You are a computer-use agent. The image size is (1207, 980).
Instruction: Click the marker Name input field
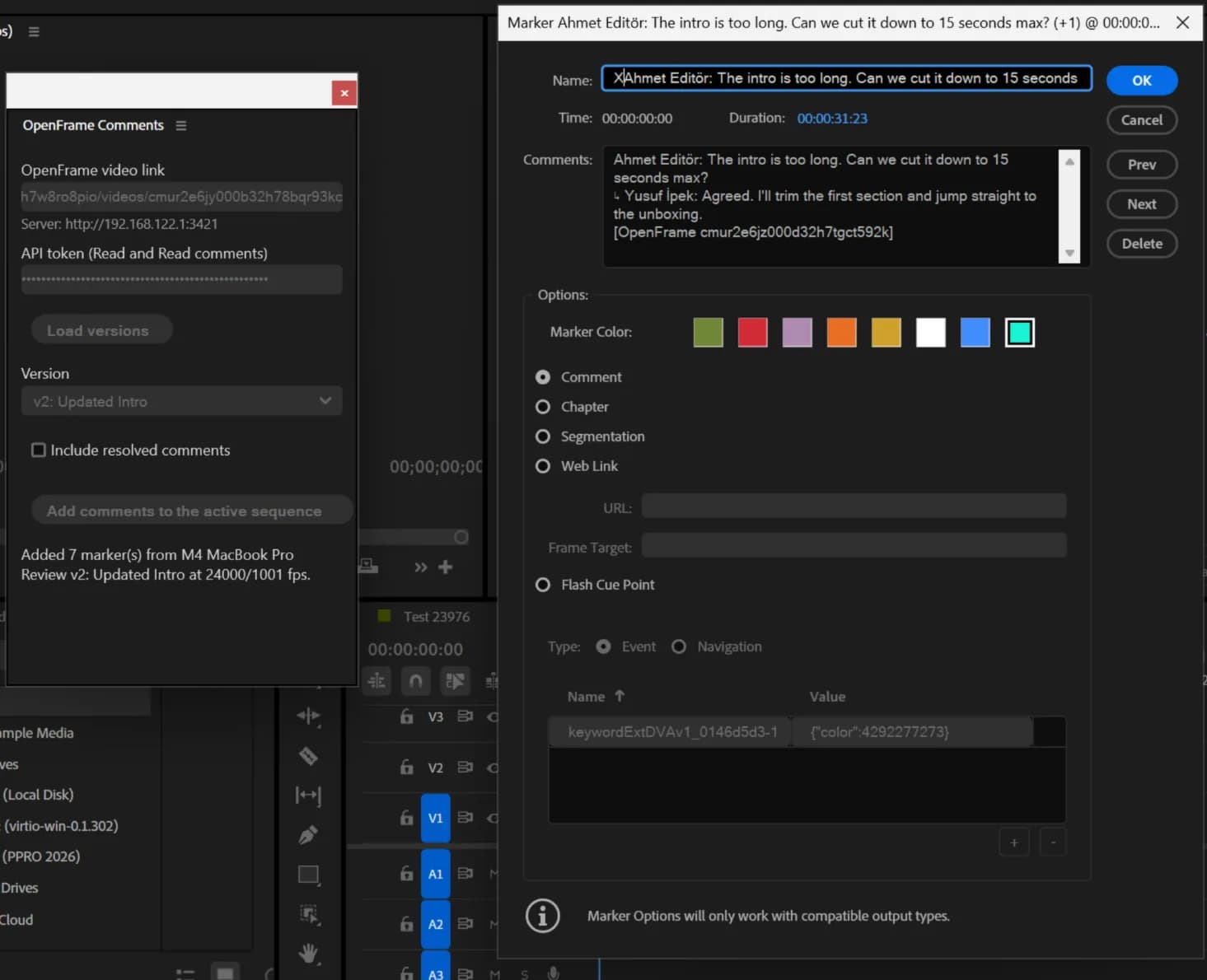pos(847,78)
